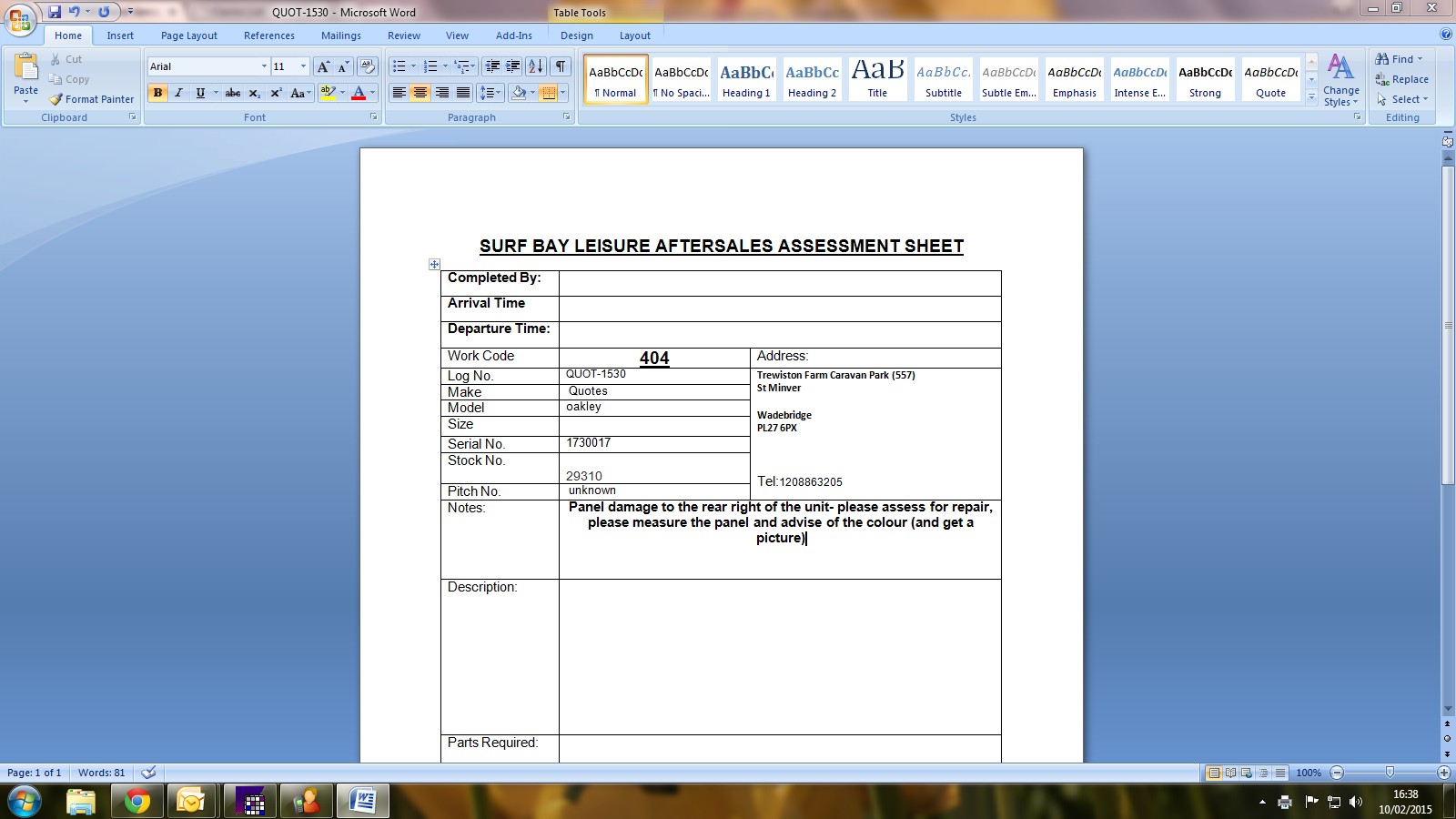Redo via Quick Access Toolbar
The width and height of the screenshot is (1456, 819).
click(x=104, y=12)
